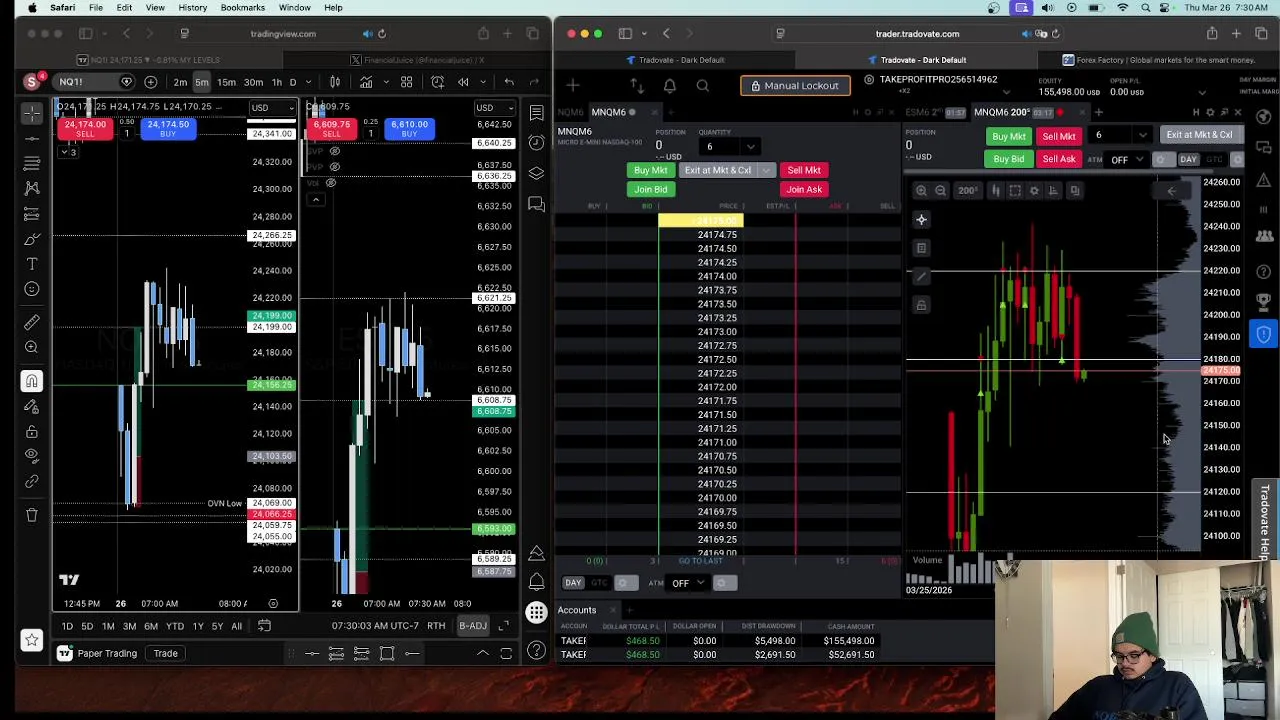The width and height of the screenshot is (1280, 720).
Task: Select the XABCD patterns tool
Action: [x=32, y=187]
